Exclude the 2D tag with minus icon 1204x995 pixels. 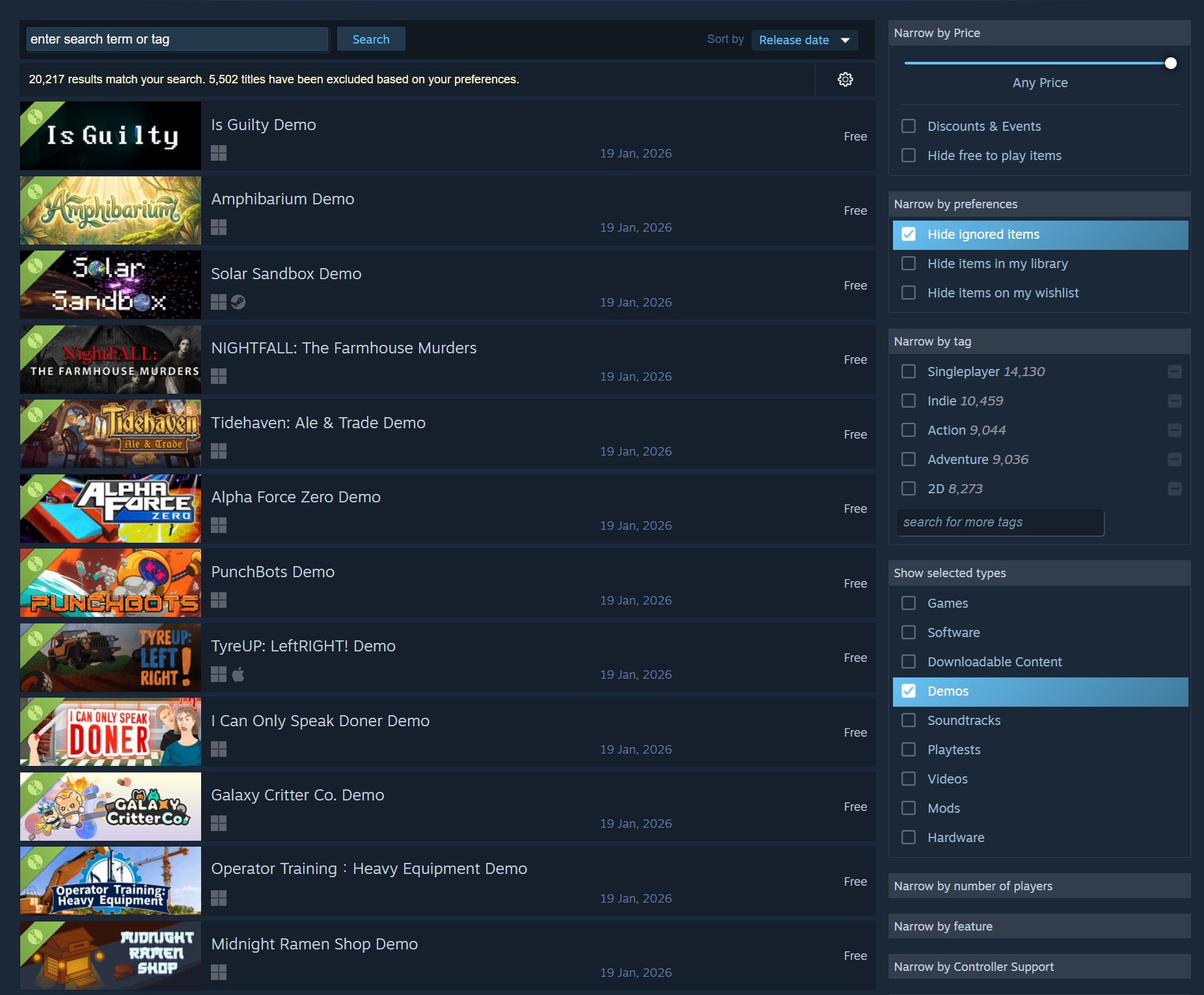(1175, 489)
